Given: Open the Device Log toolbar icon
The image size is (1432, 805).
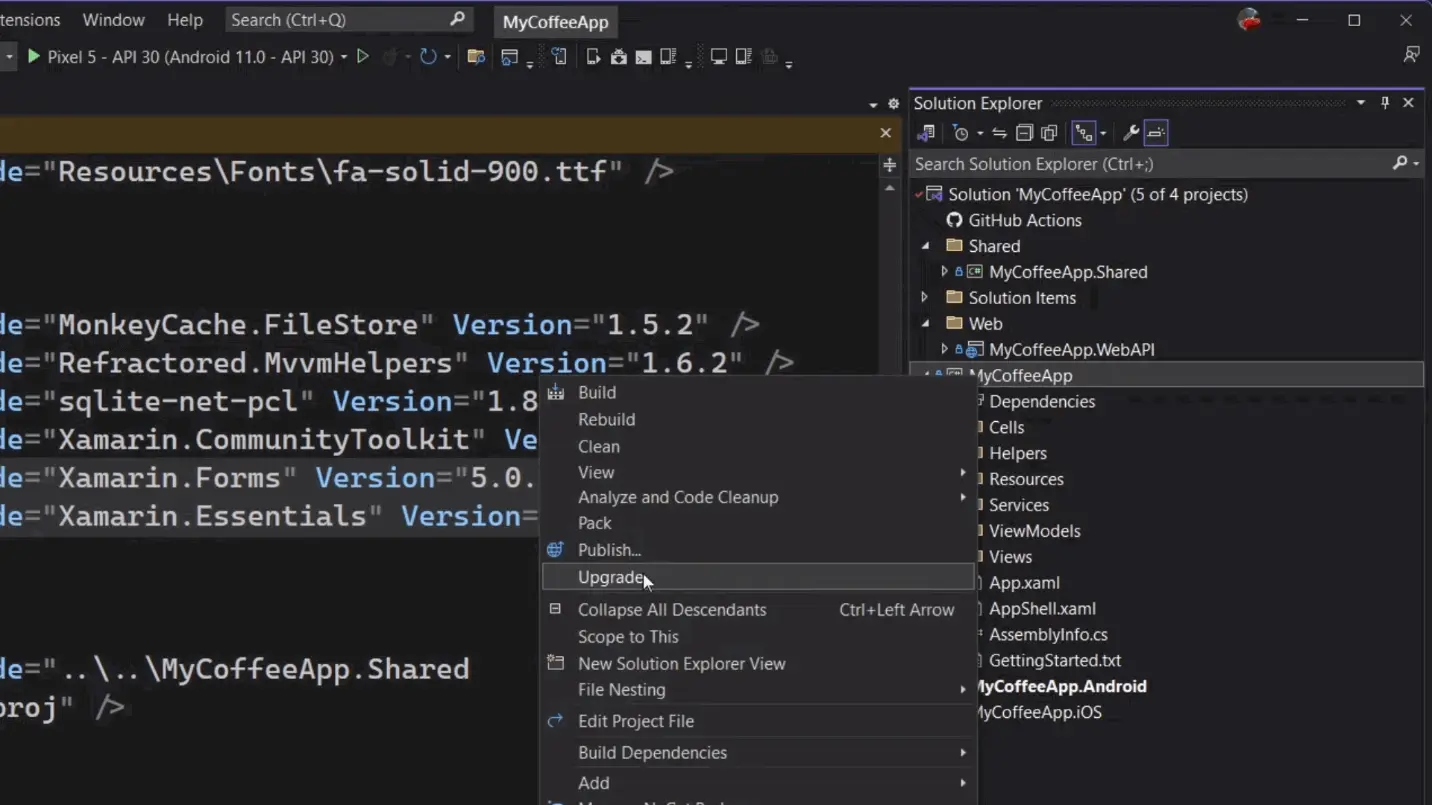Looking at the screenshot, I should (x=669, y=57).
